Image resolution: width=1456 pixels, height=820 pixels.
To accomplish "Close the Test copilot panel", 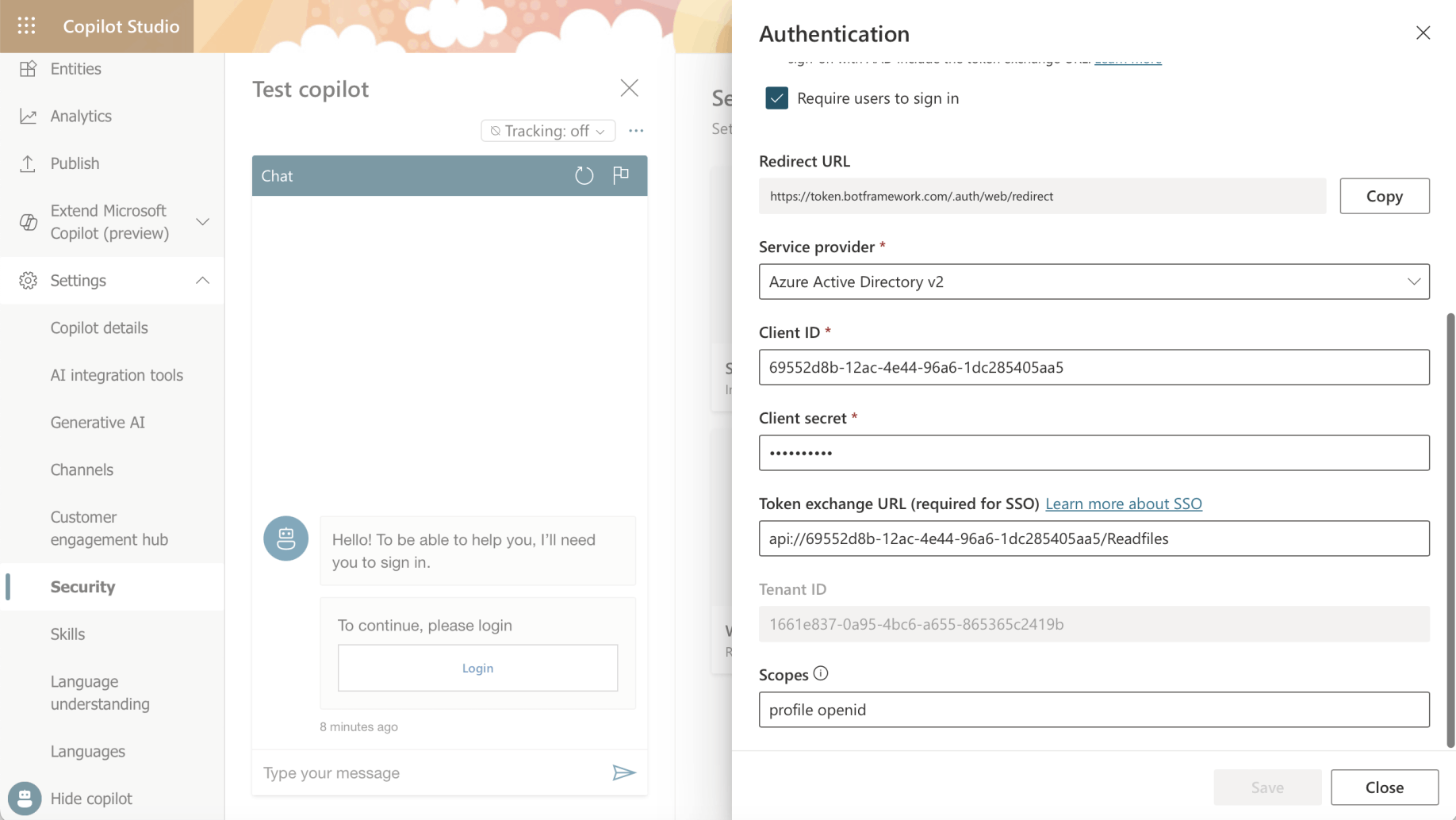I will (x=629, y=88).
